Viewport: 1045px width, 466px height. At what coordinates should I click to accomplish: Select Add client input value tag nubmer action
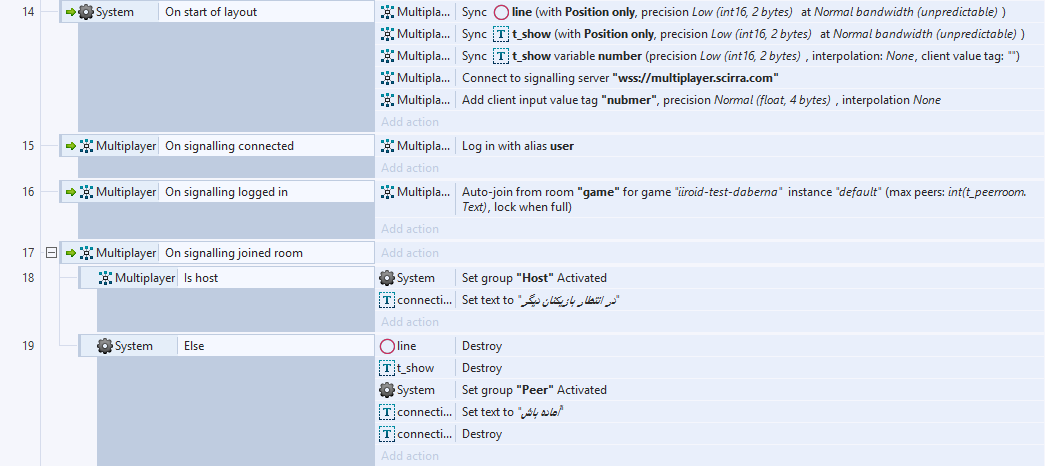[701, 100]
